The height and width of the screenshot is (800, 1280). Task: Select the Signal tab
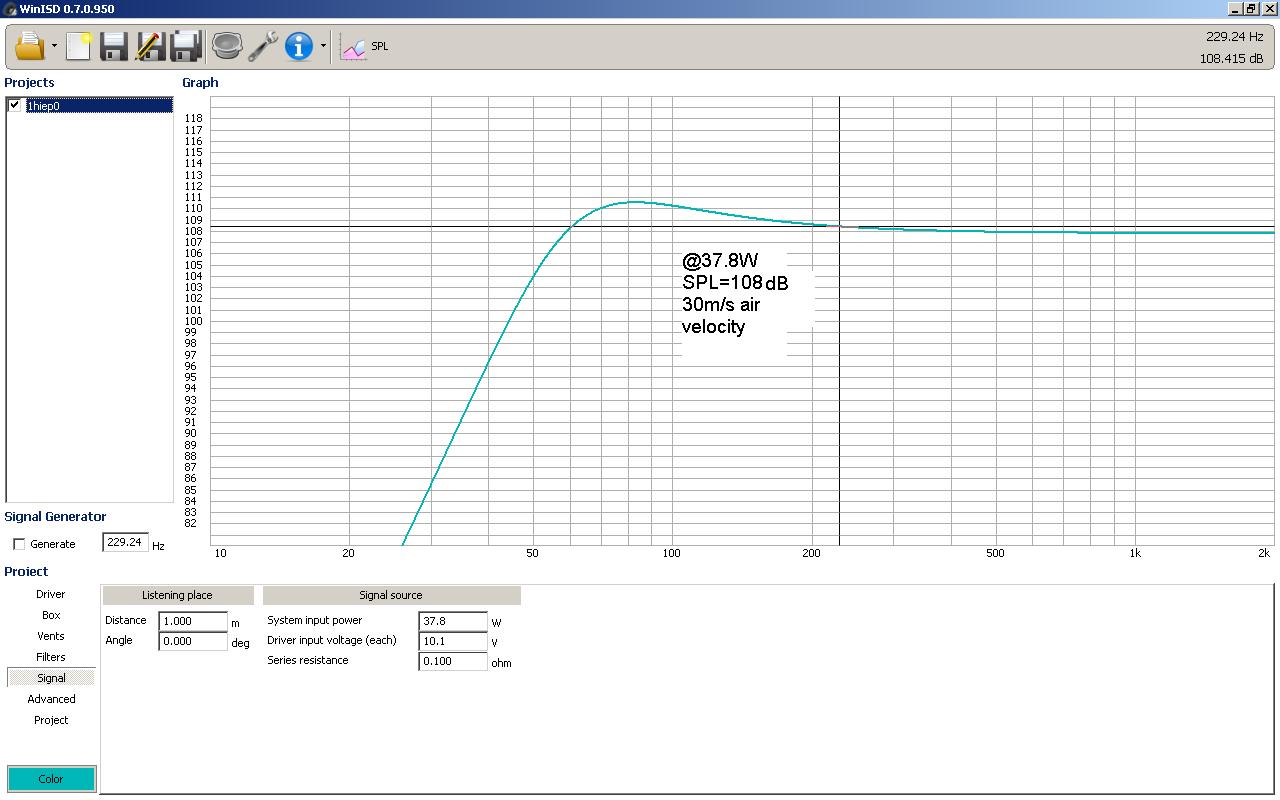tap(51, 678)
